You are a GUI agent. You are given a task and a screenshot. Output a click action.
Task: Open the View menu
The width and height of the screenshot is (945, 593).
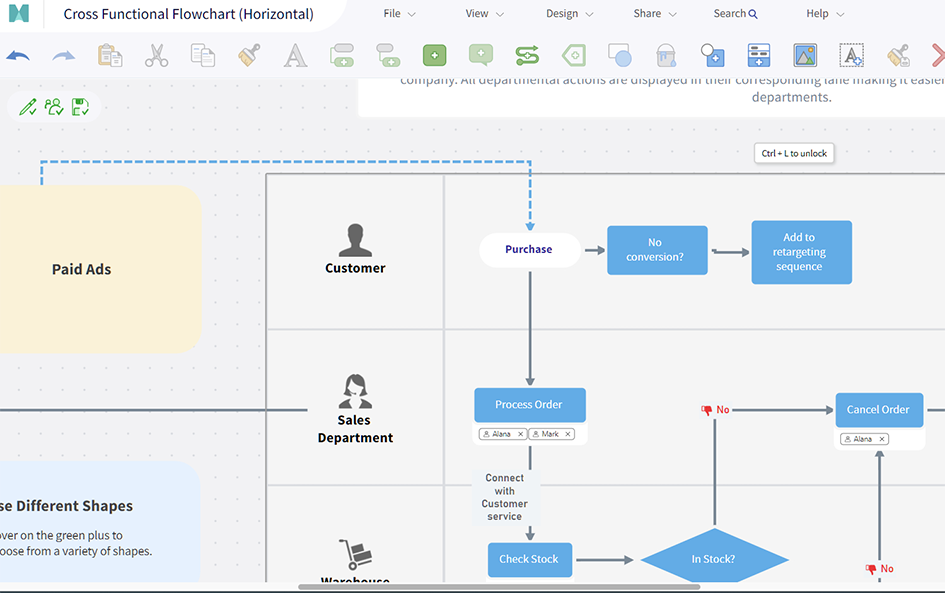pyautogui.click(x=484, y=14)
